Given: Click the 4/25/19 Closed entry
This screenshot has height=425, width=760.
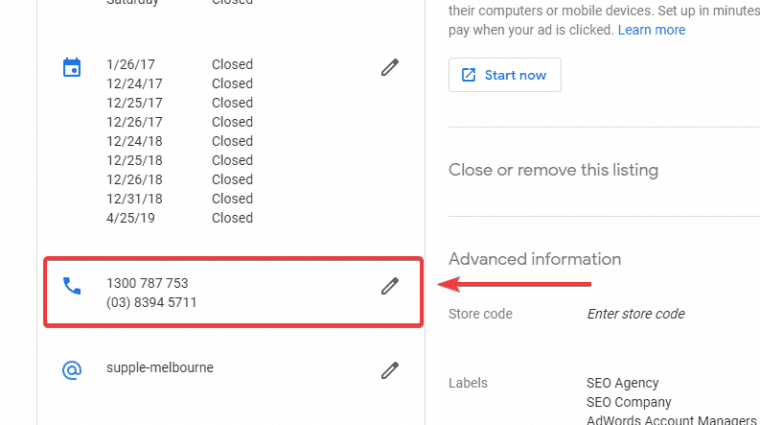Looking at the screenshot, I should tap(179, 218).
